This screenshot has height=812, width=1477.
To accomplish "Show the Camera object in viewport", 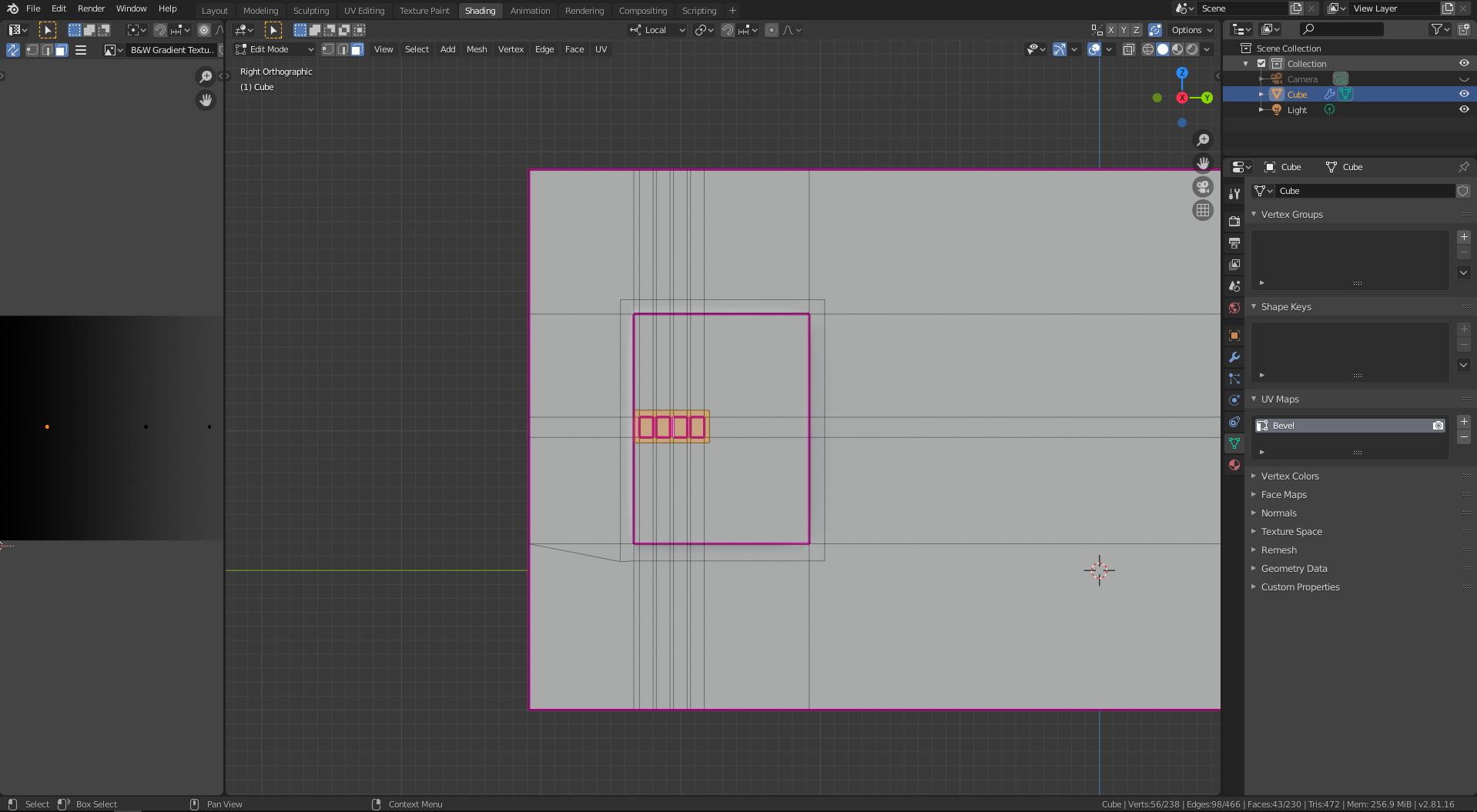I will [1464, 79].
